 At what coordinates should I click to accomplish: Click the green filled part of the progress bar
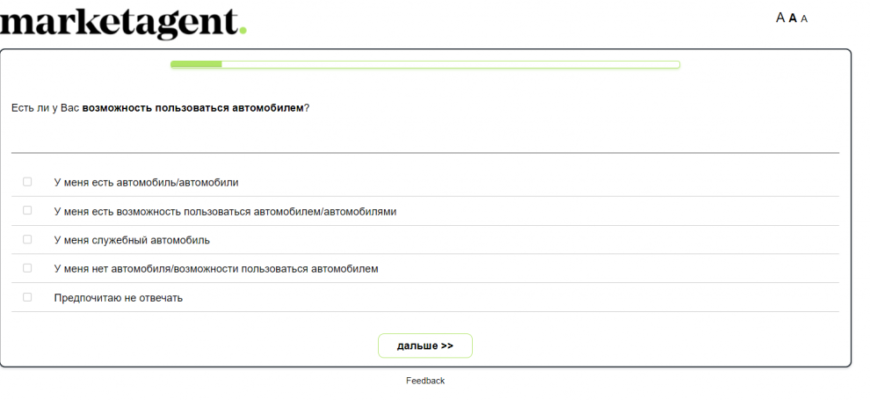click(196, 64)
